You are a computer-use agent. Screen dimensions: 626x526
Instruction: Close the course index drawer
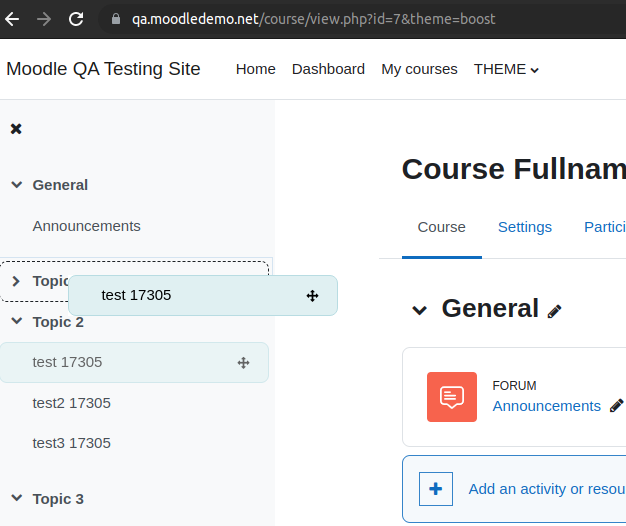tap(16, 129)
